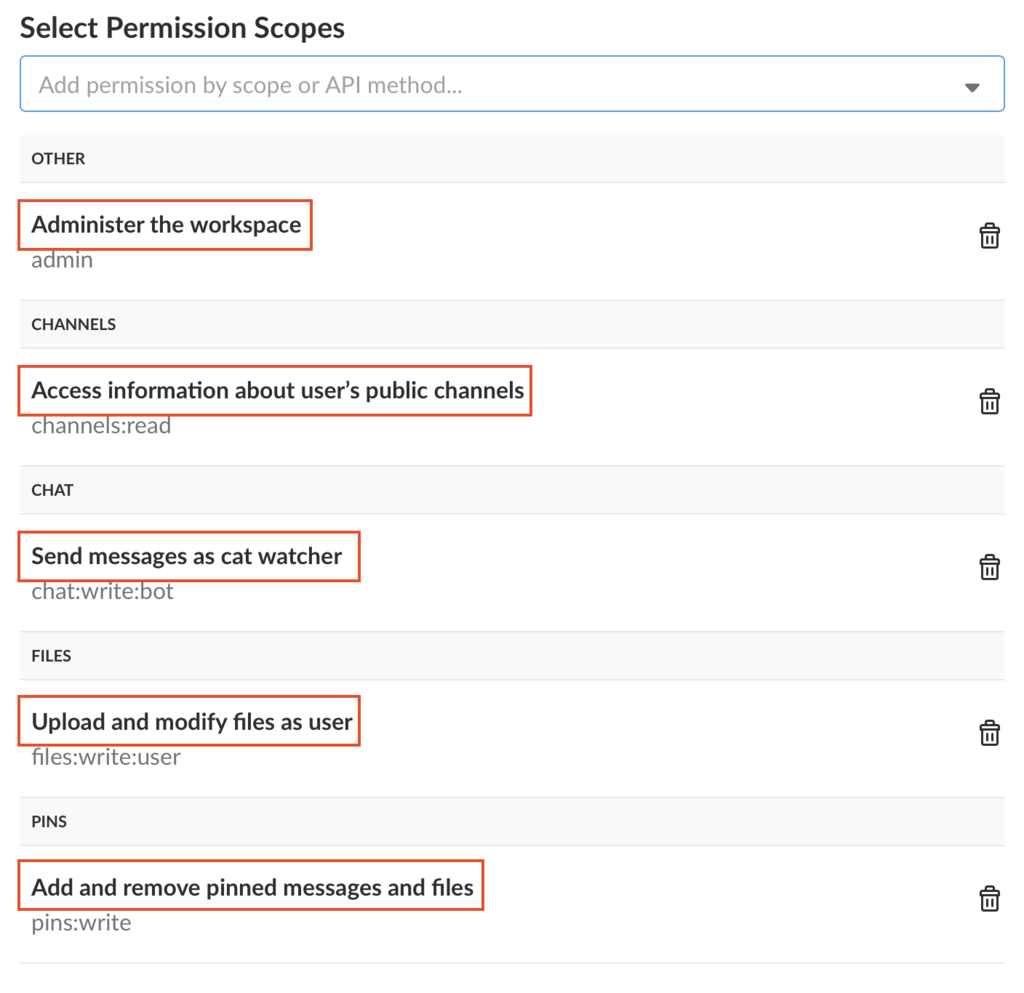This screenshot has width=1024, height=993.
Task: Click the CHANNELS section header
Action: coord(73,324)
